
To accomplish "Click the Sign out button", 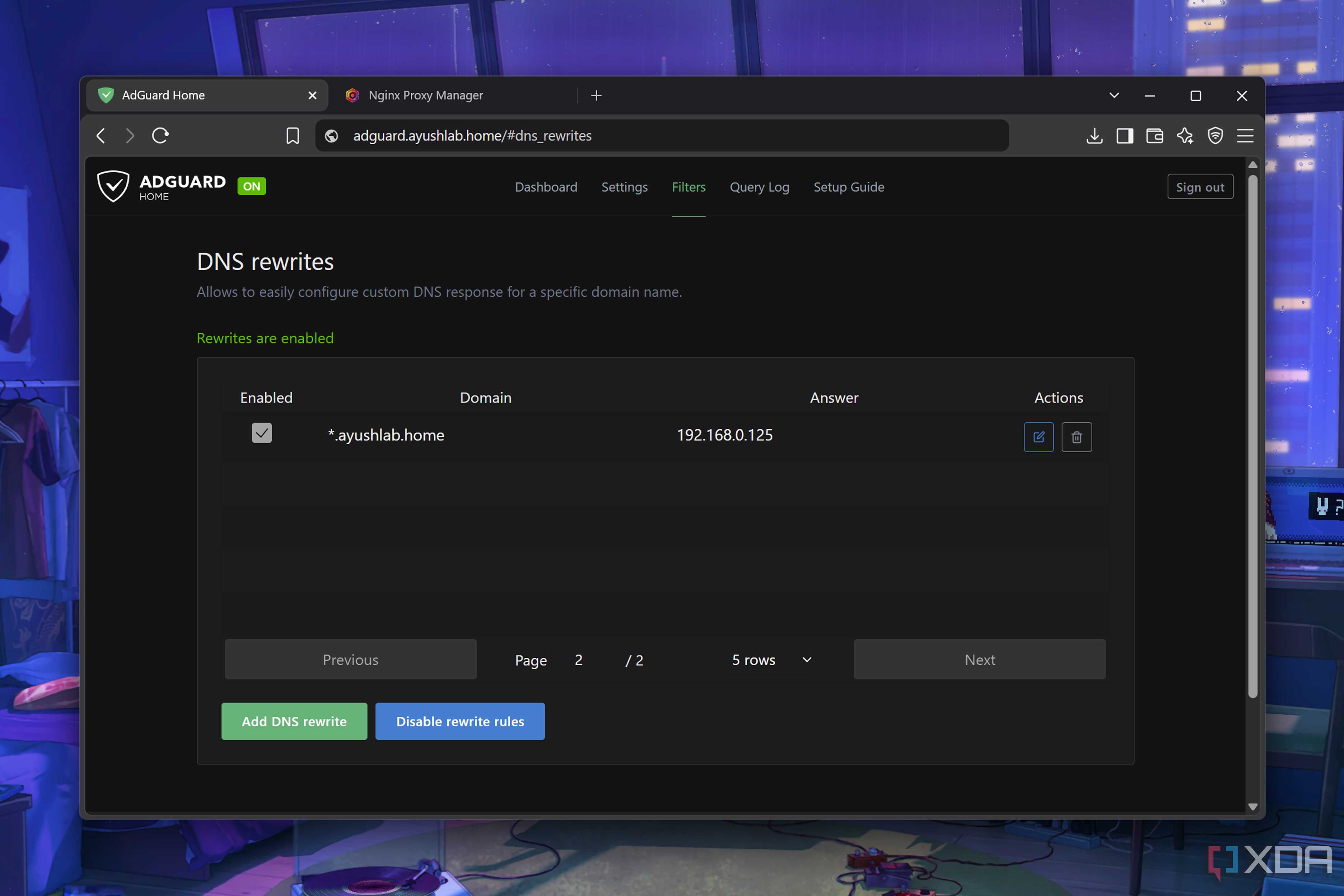I will 1200,187.
